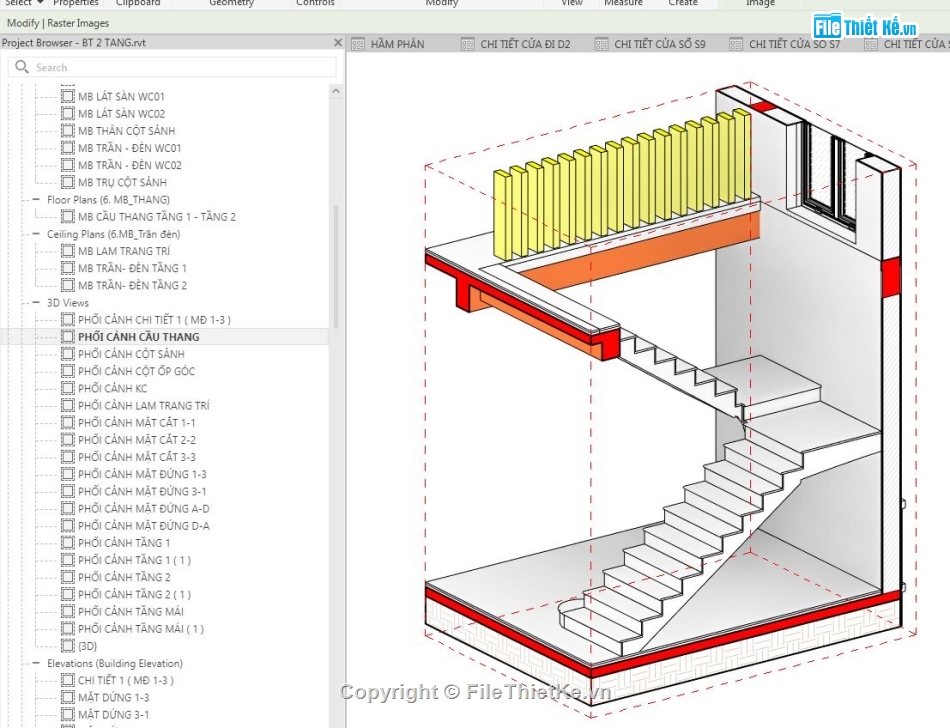Select PHỐI CẢNH TẦNG MÁI ( 1 ) view

pyautogui.click(x=141, y=628)
